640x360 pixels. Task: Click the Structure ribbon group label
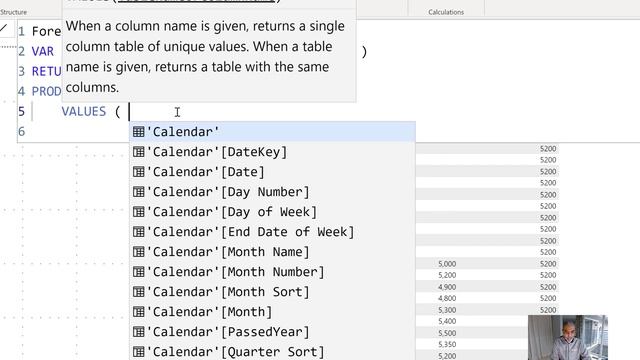tap(13, 12)
